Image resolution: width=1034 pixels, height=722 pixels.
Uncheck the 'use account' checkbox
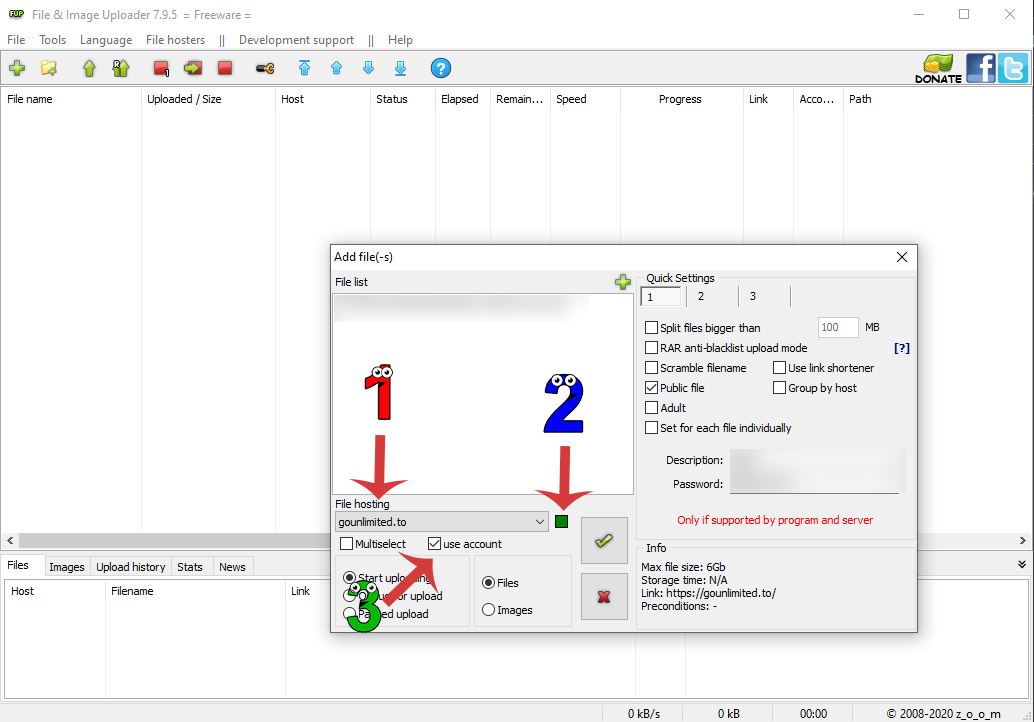(x=434, y=544)
